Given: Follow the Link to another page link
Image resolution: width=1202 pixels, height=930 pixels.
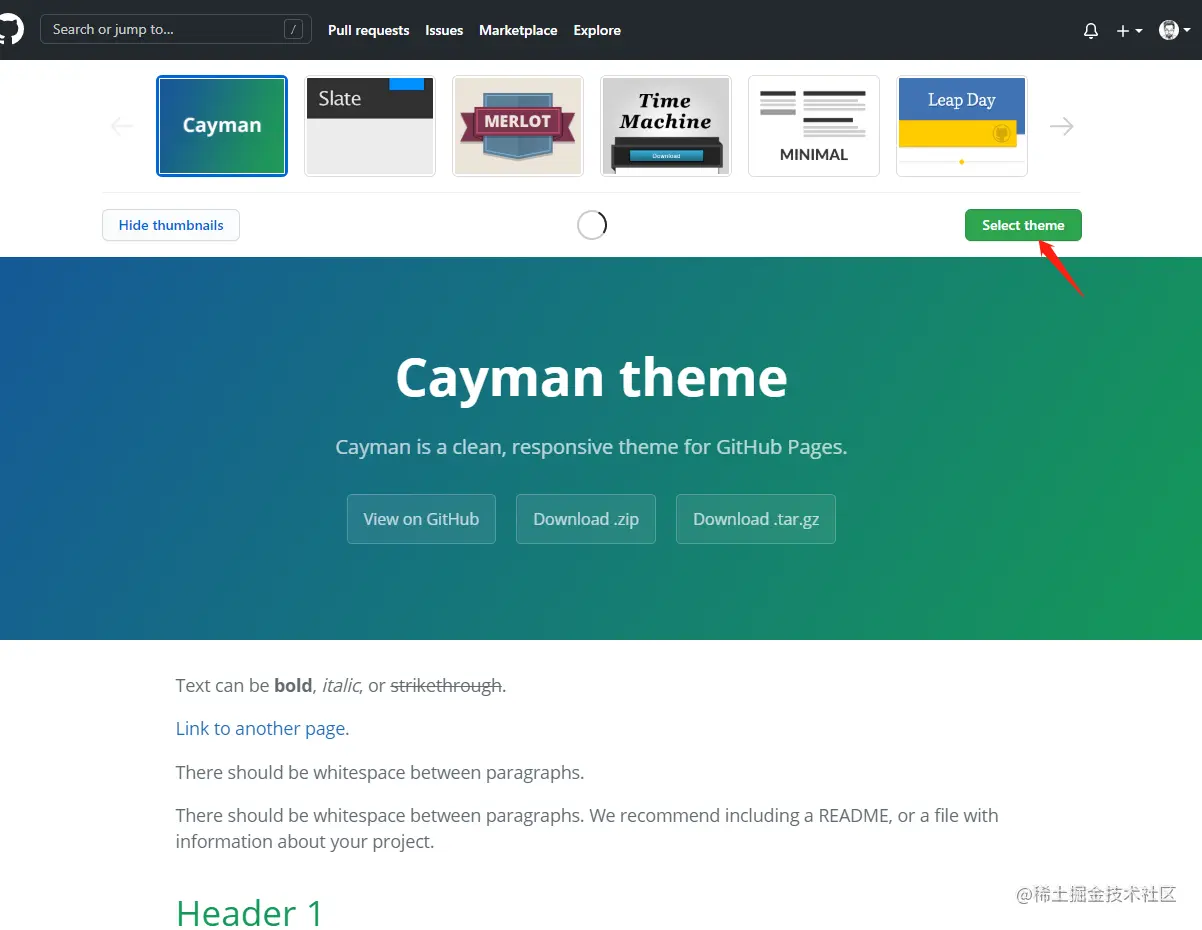Looking at the screenshot, I should click(x=262, y=728).
